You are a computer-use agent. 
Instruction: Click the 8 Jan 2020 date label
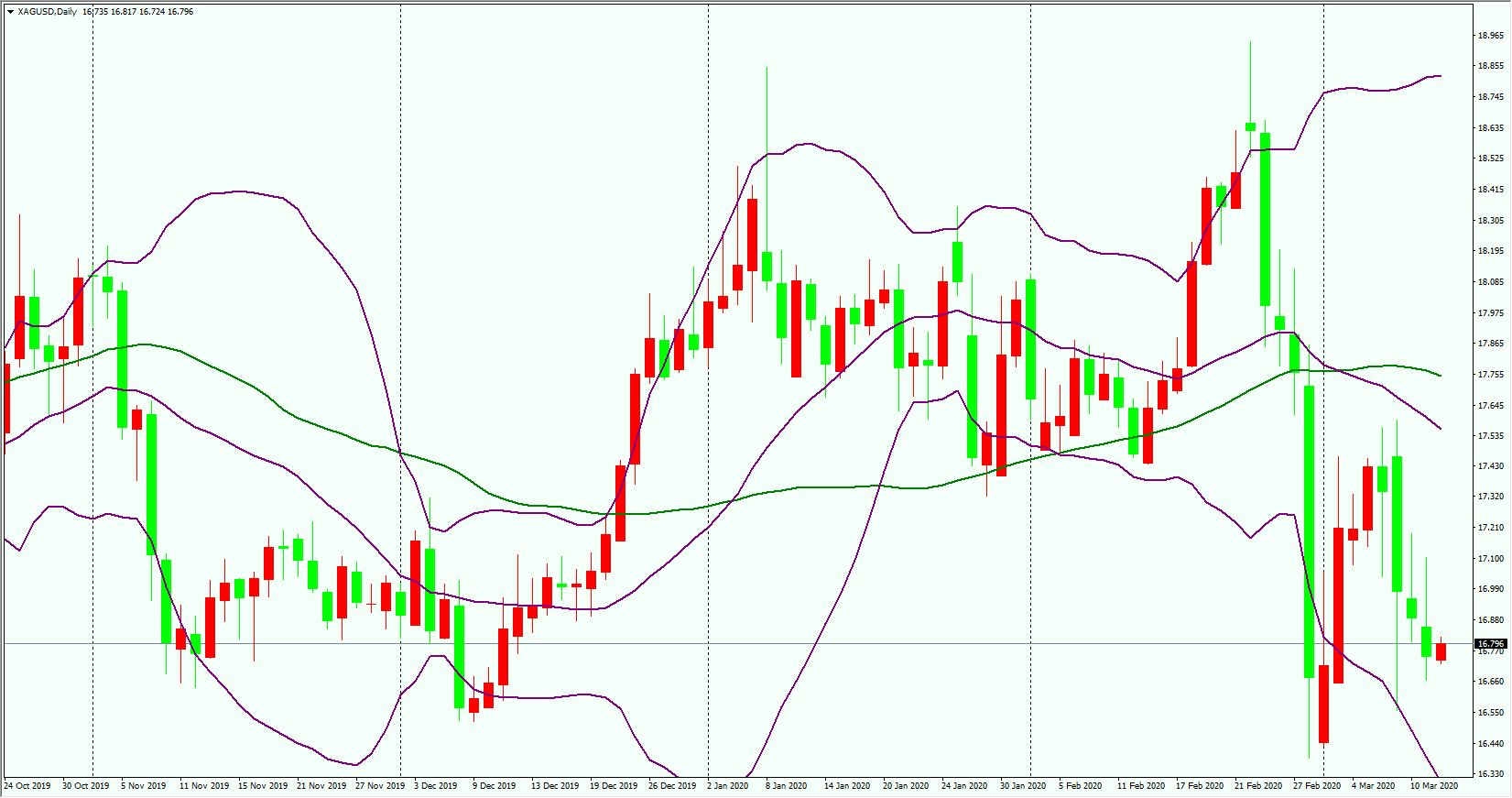point(787,786)
